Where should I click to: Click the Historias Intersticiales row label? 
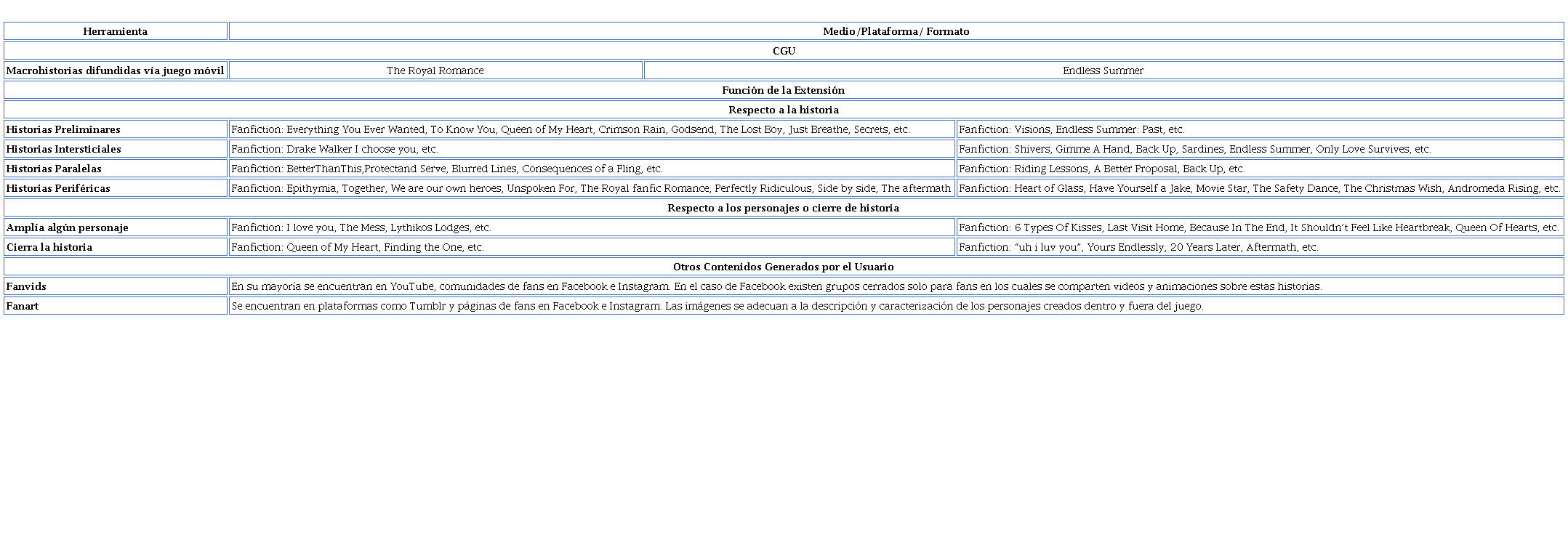coord(64,149)
